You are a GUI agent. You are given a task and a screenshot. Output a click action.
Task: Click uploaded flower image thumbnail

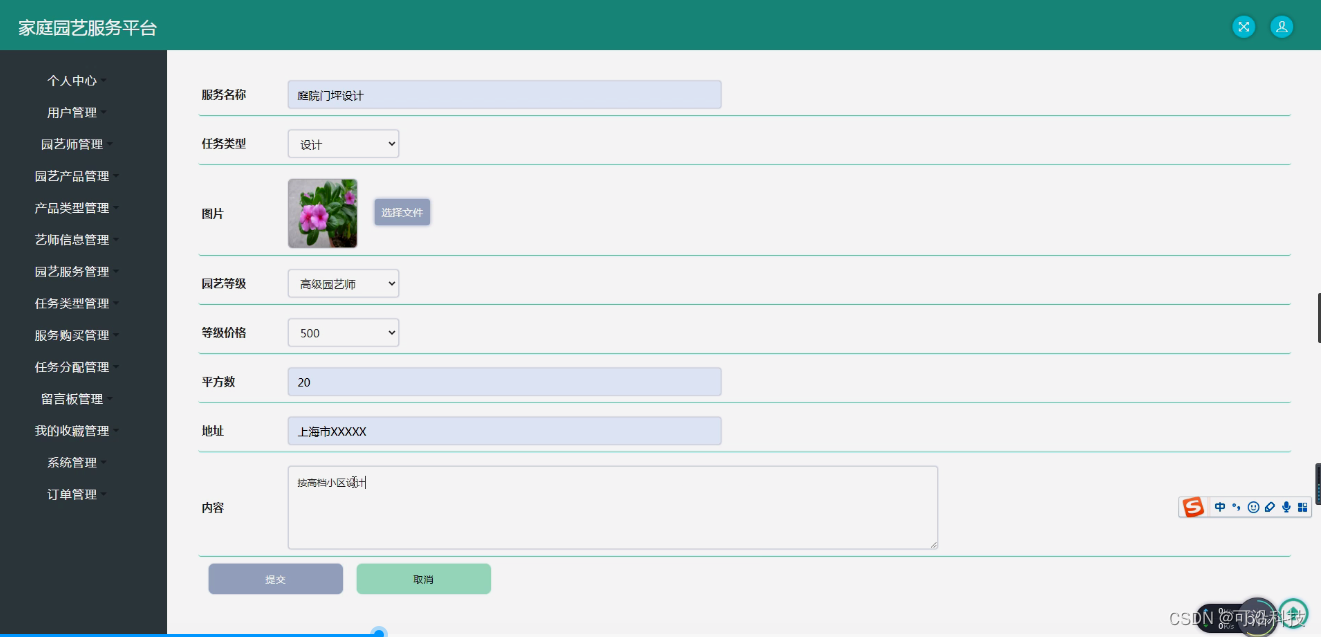323,213
